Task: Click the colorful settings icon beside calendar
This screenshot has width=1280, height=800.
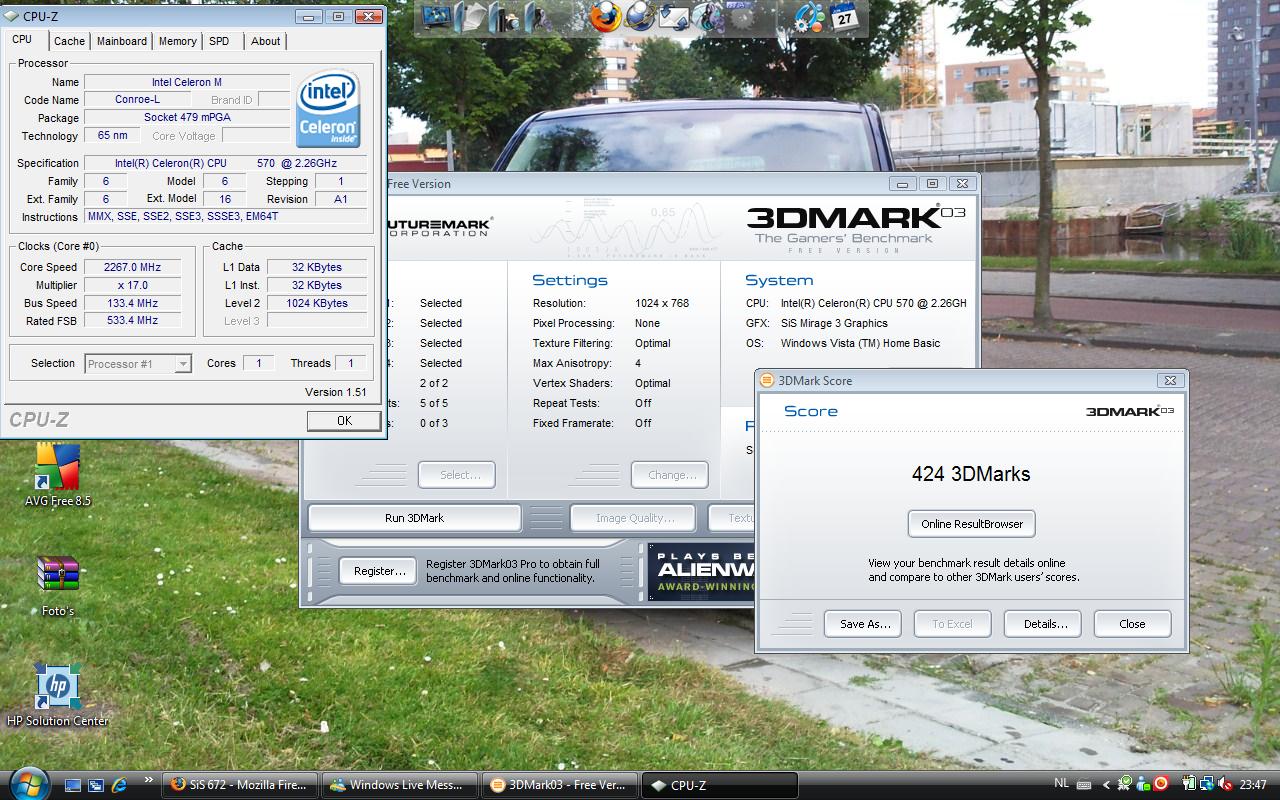Action: point(809,17)
